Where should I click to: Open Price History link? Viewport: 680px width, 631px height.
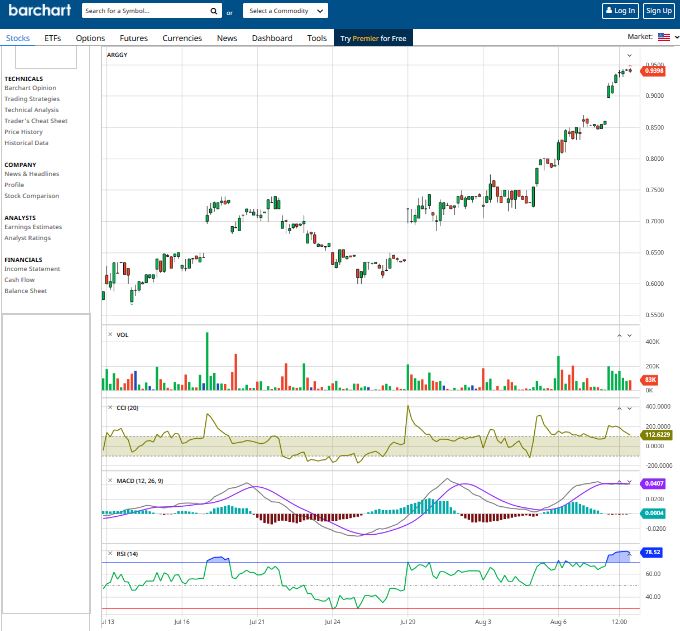click(x=23, y=131)
